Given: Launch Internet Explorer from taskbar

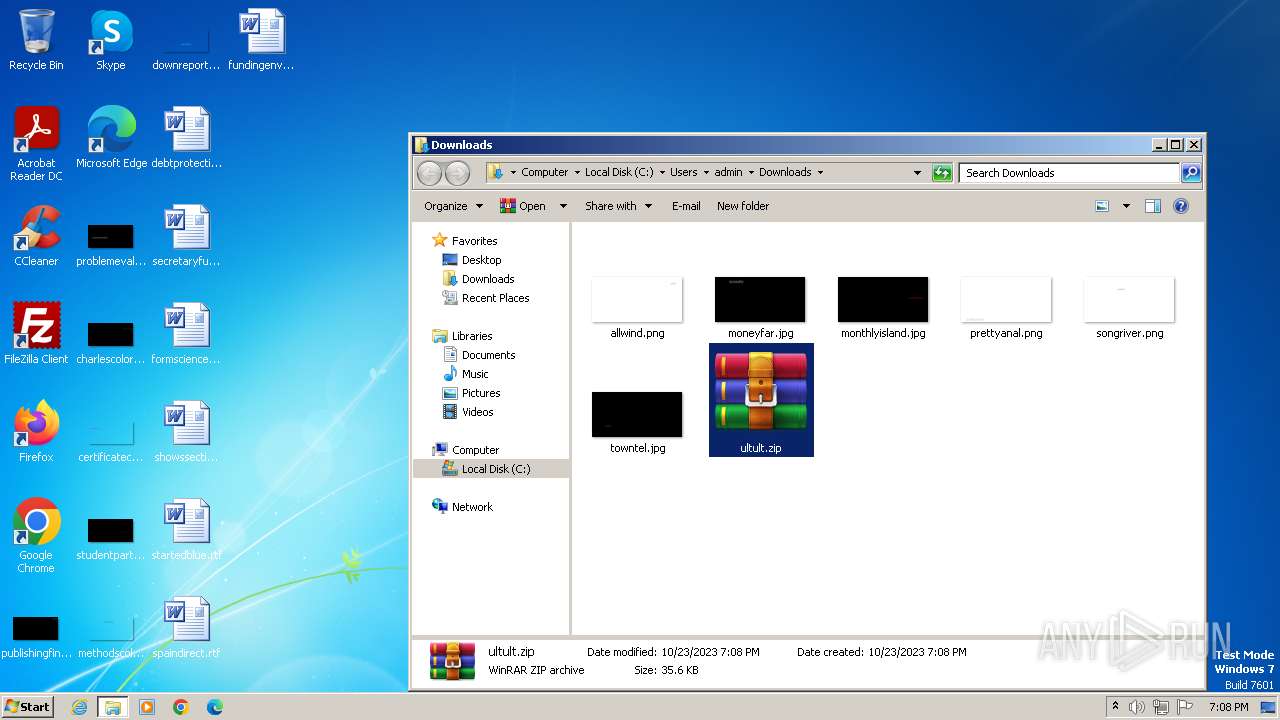Looking at the screenshot, I should pos(80,707).
